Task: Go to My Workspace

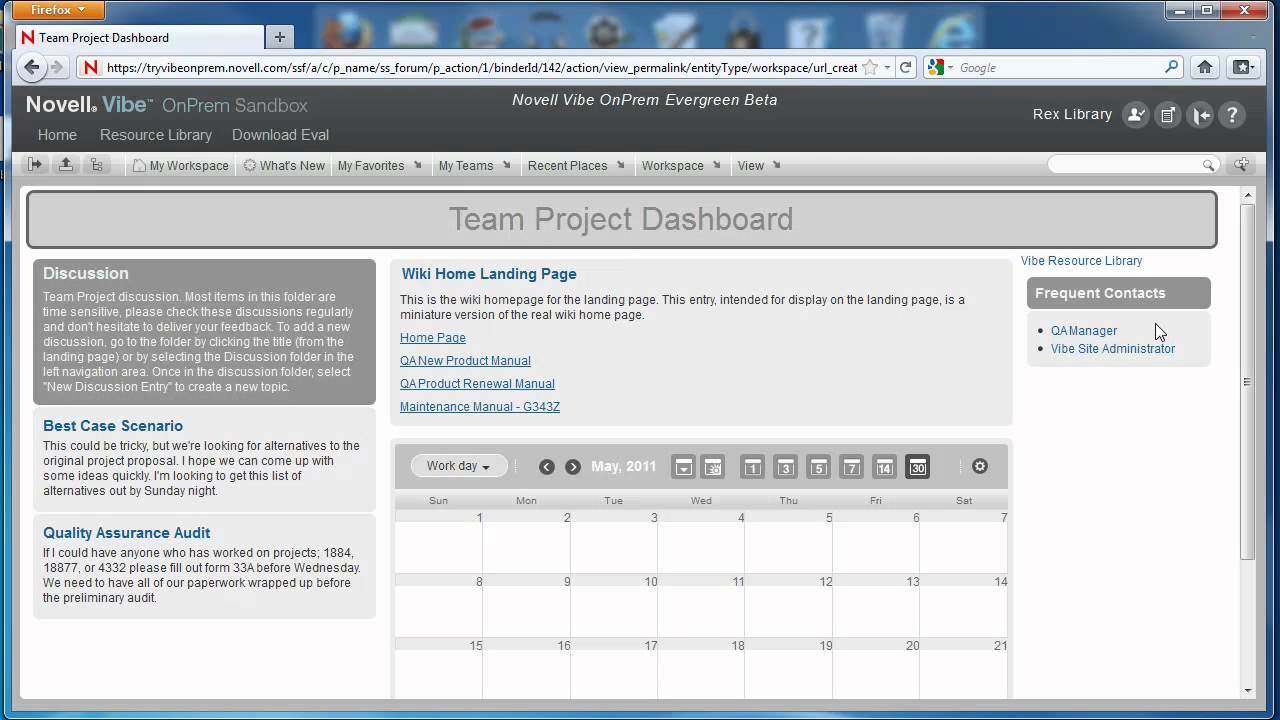Action: tap(181, 166)
